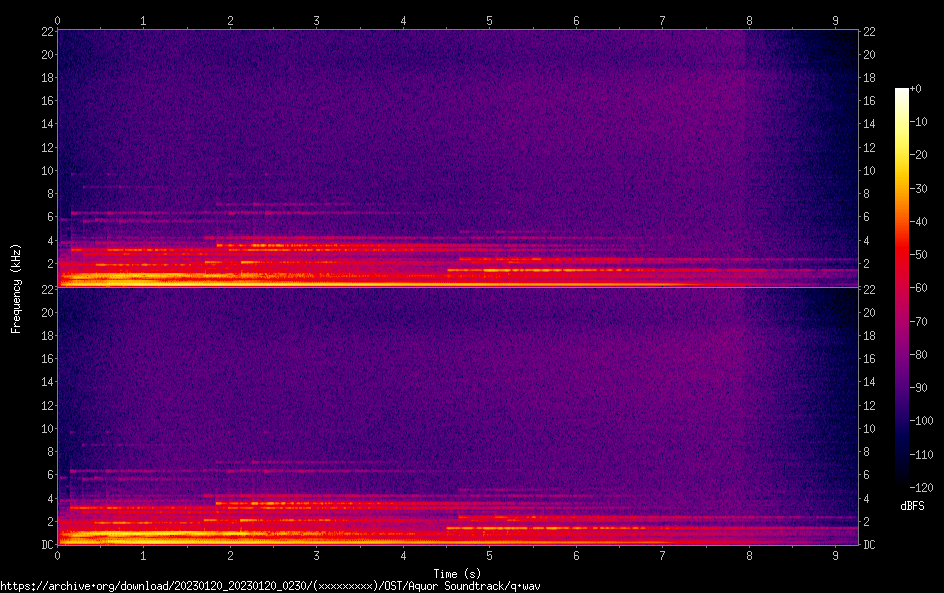Image resolution: width=944 pixels, height=593 pixels.
Task: Click the 'Time (s)' axis label
Action: (459, 574)
